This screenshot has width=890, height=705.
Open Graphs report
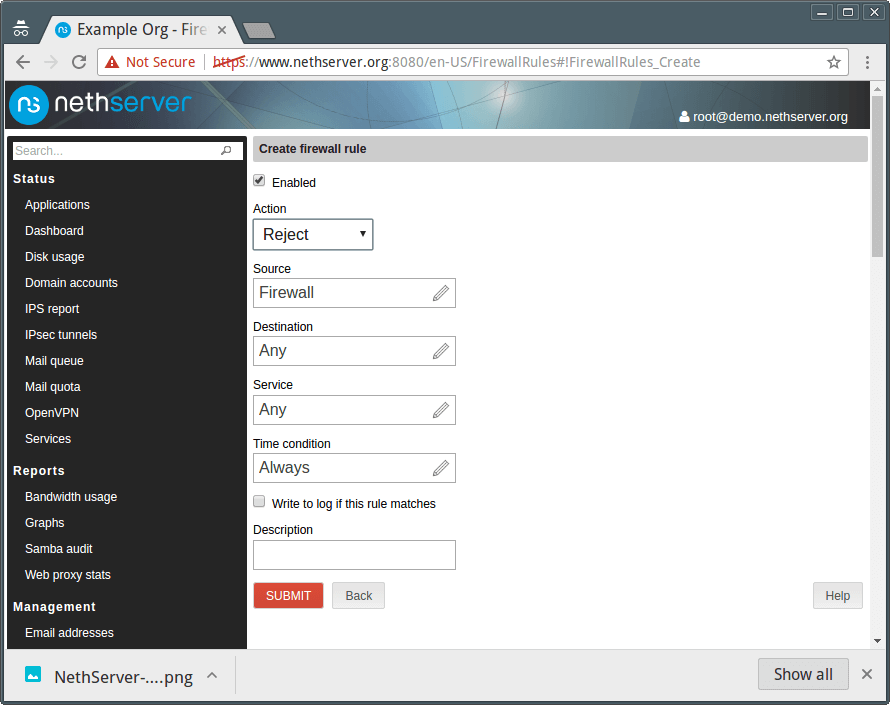coord(45,523)
